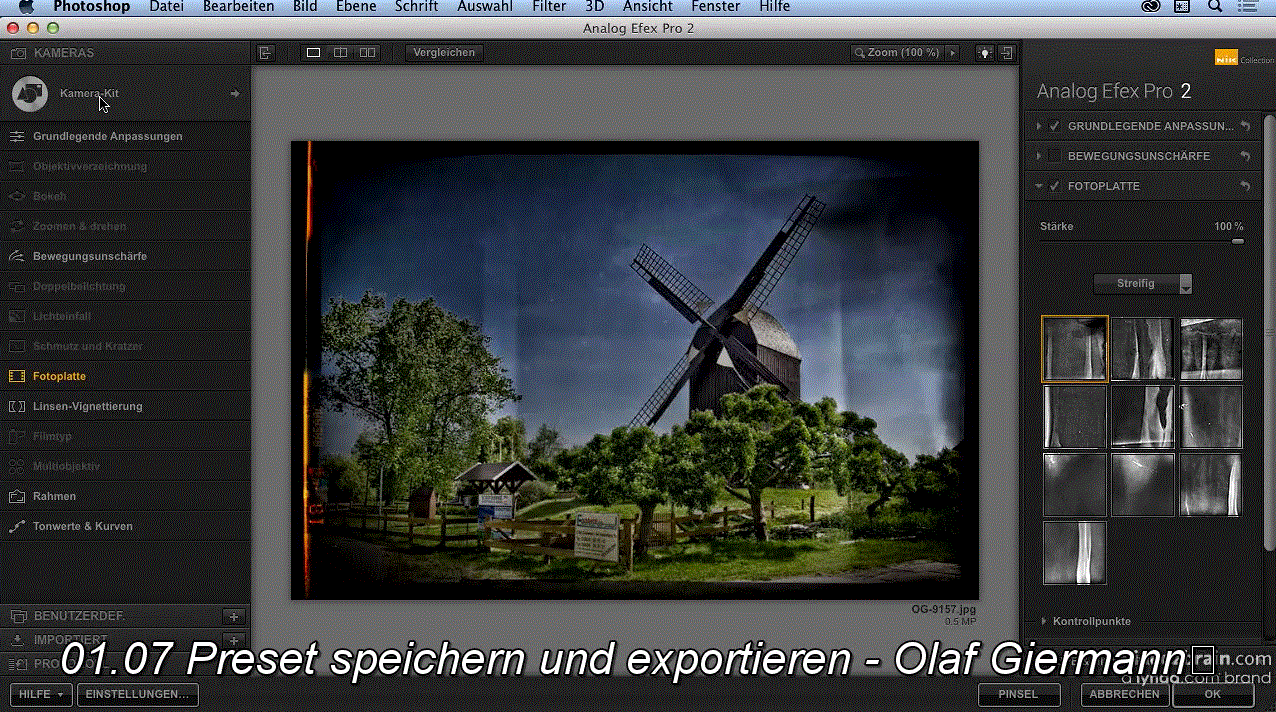
Task: Open the Auswahl menu
Action: pyautogui.click(x=485, y=7)
